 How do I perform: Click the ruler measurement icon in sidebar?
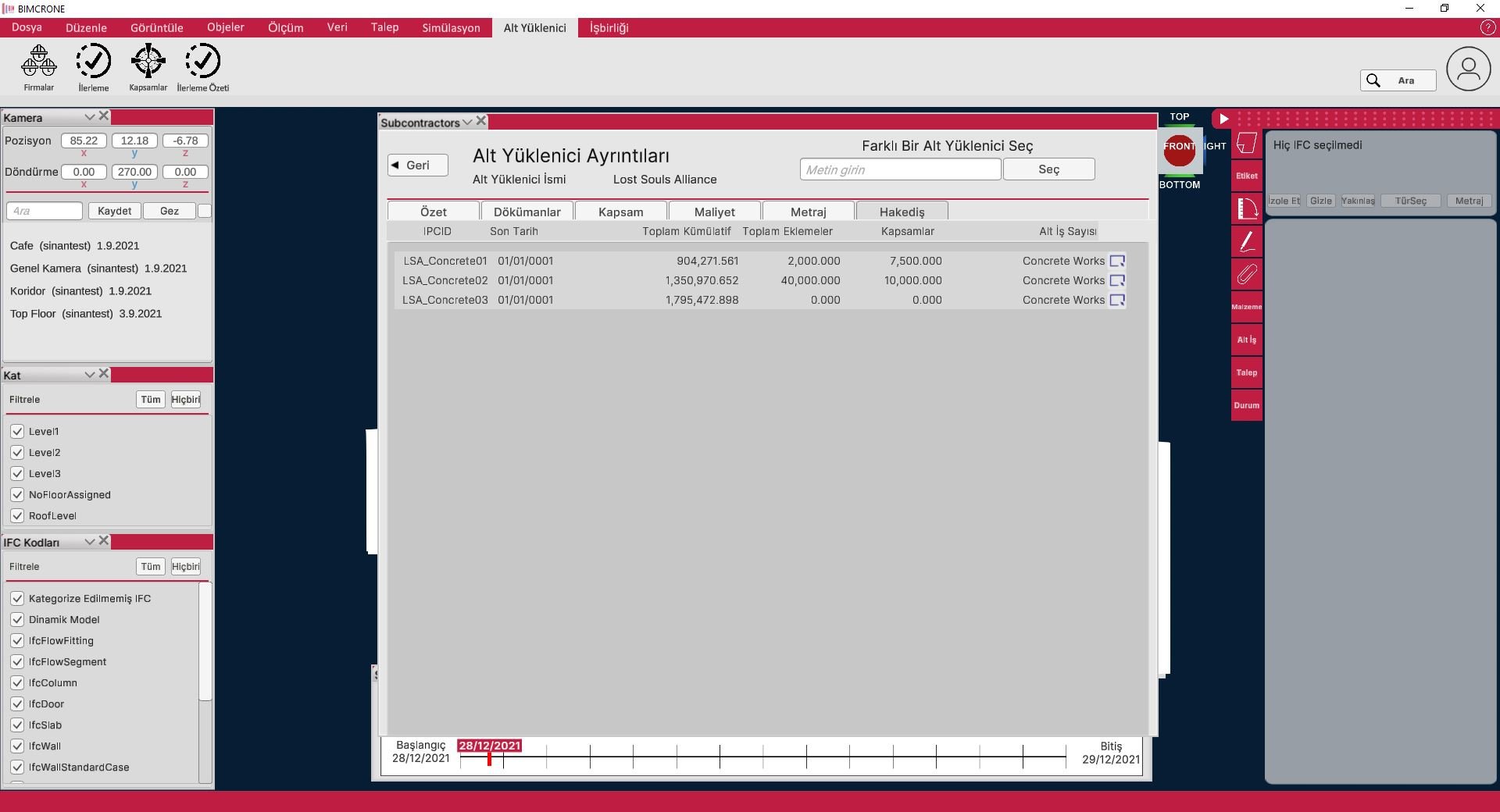(x=1247, y=208)
